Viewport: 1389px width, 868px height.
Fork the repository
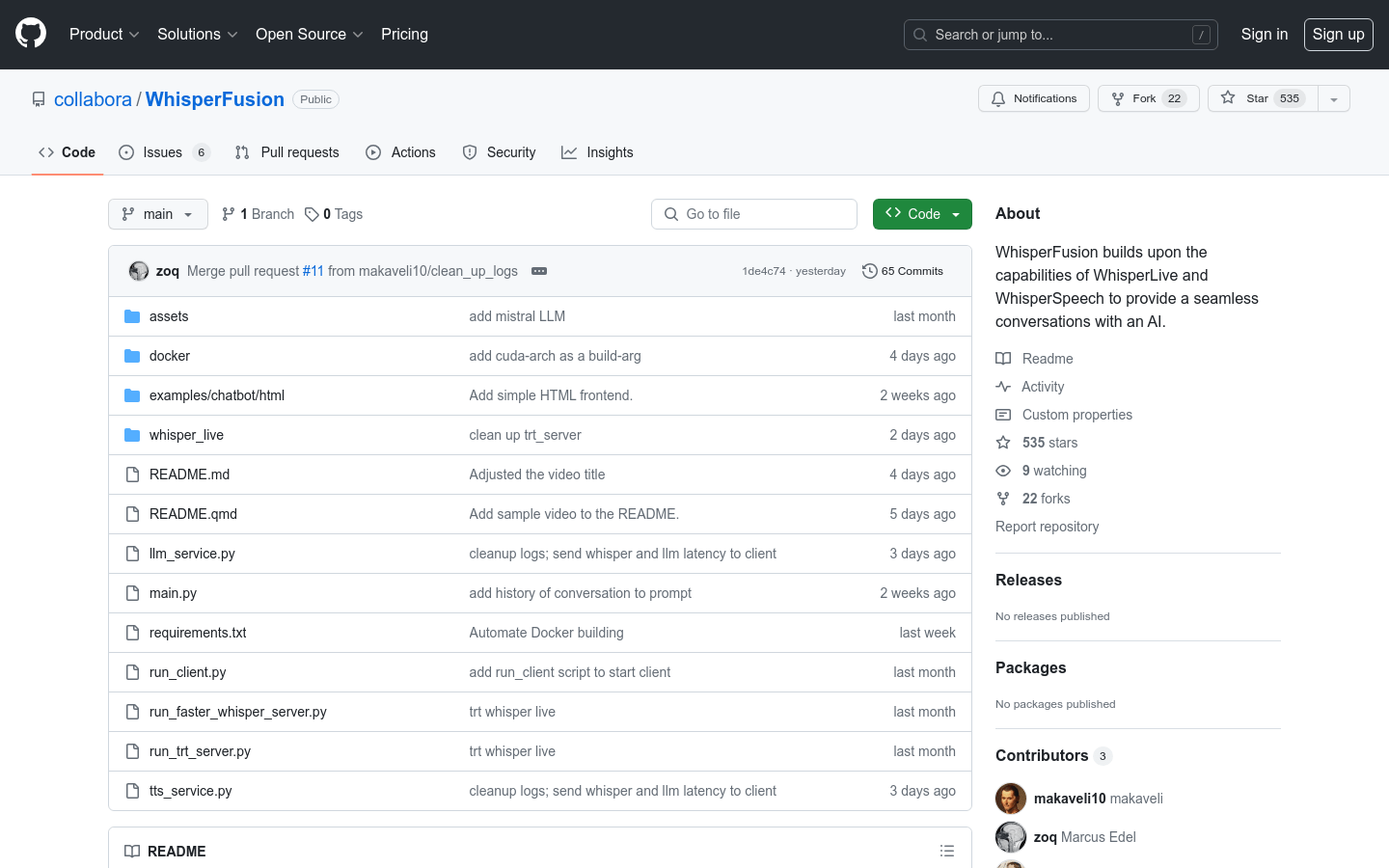click(1148, 98)
